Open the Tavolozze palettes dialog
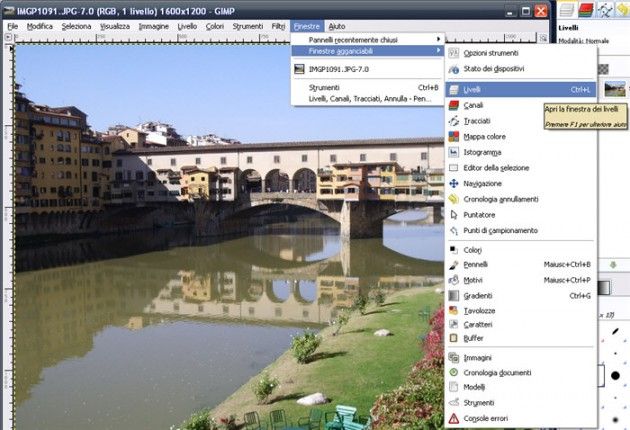This screenshot has height=430, width=630. coord(521,311)
